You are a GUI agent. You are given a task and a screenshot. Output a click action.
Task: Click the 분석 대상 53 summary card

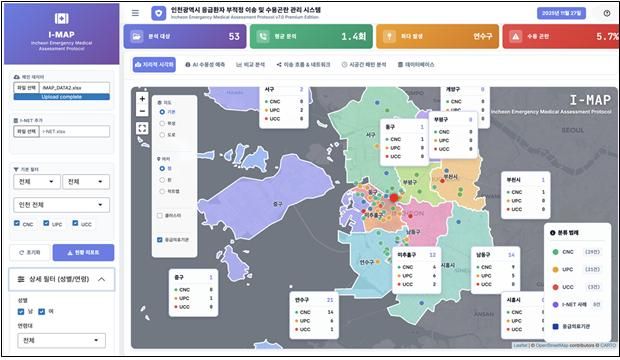185,36
